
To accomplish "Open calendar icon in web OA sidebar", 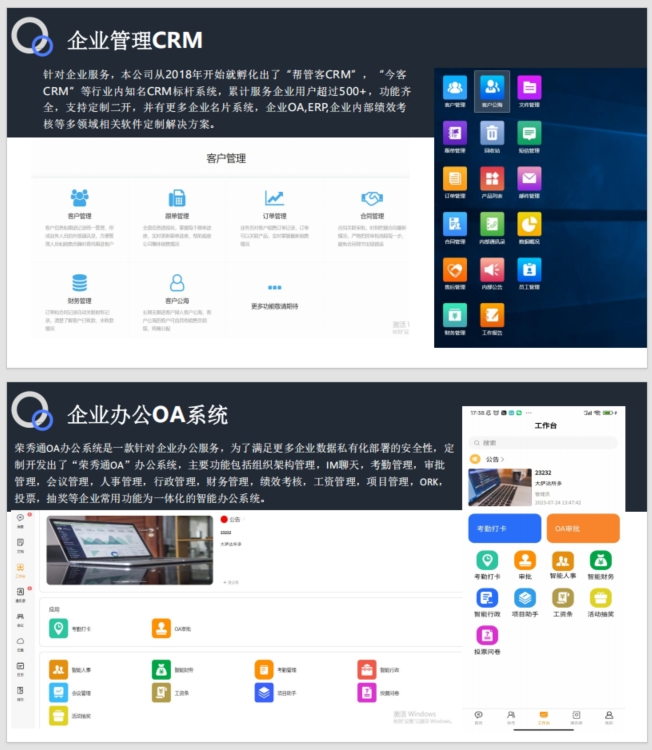I will [x=21, y=668].
